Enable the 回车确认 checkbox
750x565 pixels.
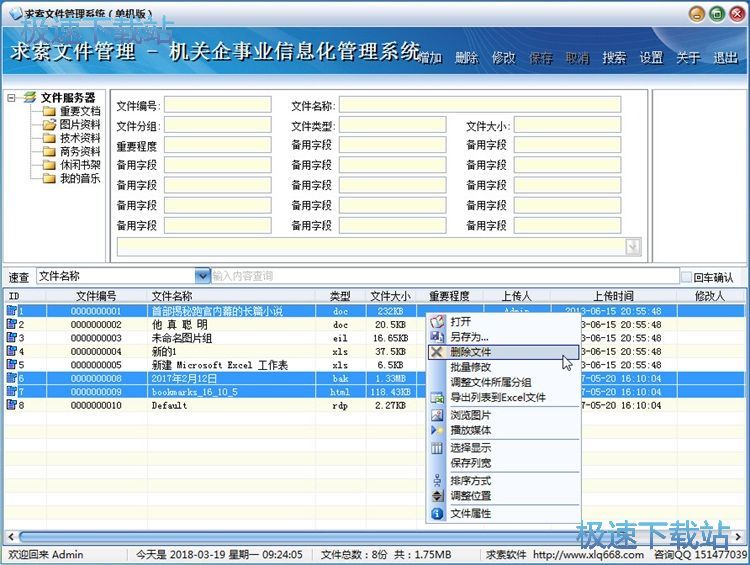(x=686, y=277)
